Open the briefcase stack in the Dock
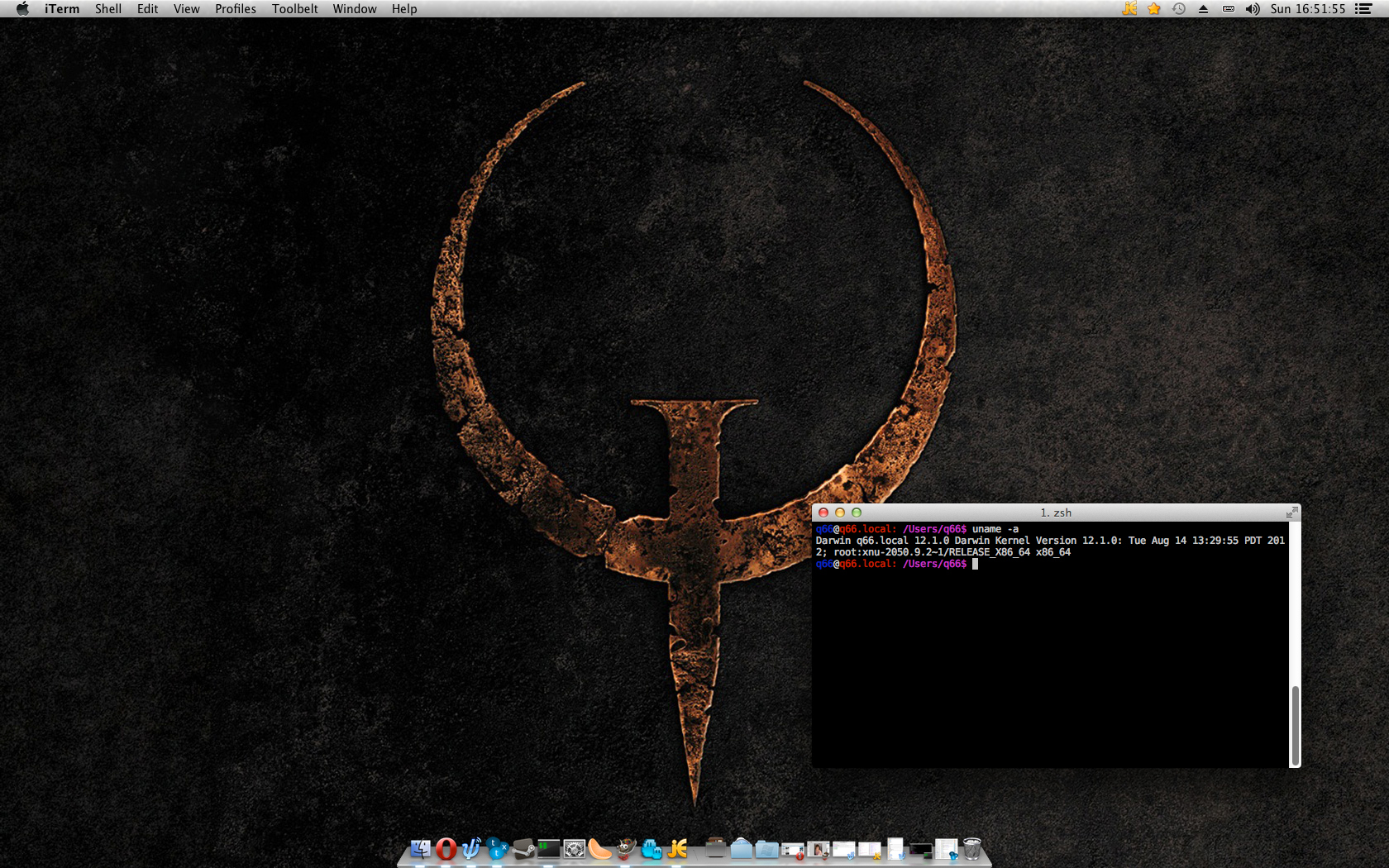This screenshot has width=1389, height=868. (x=716, y=848)
